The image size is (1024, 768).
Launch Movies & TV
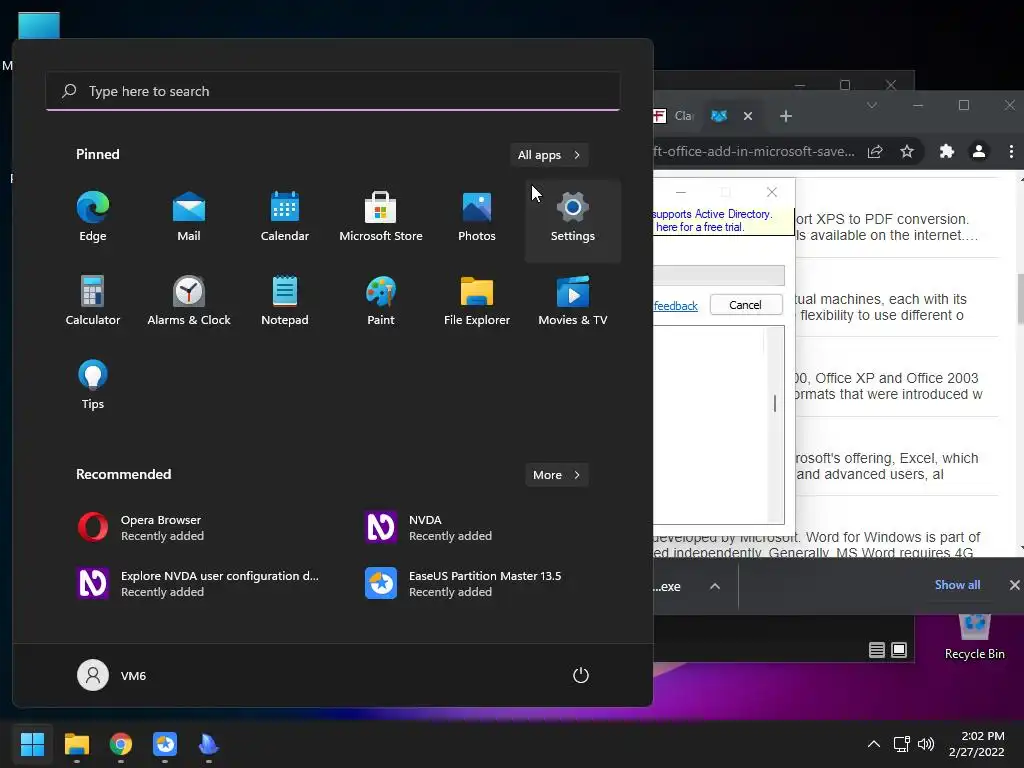tap(573, 302)
